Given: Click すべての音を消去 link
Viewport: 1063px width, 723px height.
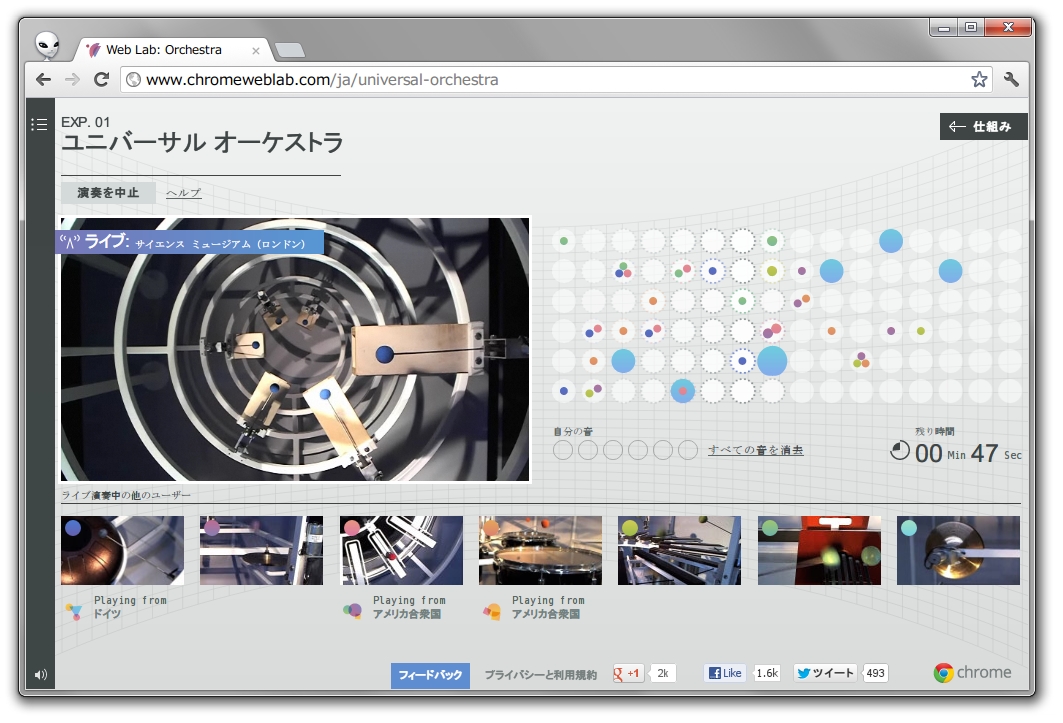Looking at the screenshot, I should click(756, 450).
